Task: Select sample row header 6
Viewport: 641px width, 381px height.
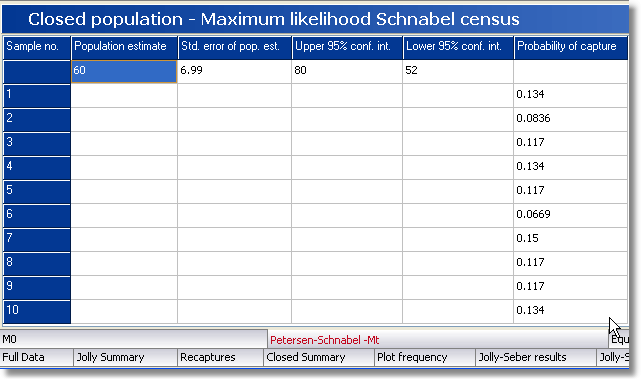Action: tap(37, 215)
